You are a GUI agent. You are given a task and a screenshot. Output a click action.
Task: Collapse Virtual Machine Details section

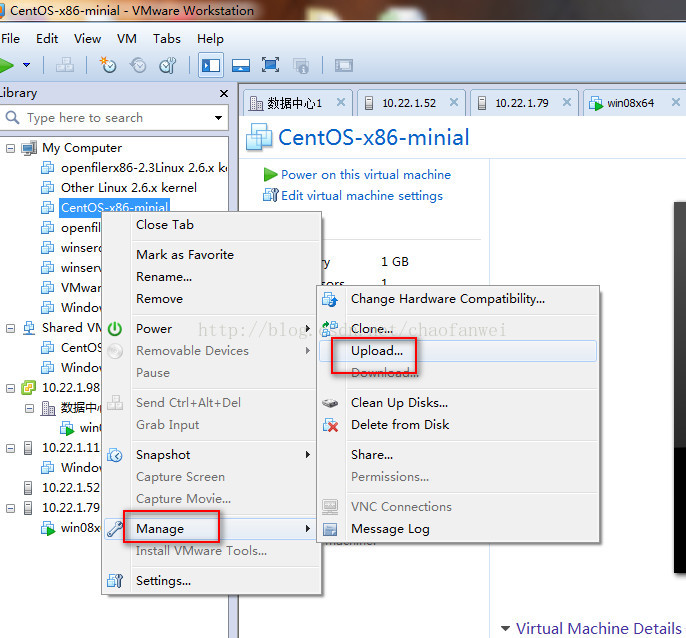pos(505,629)
